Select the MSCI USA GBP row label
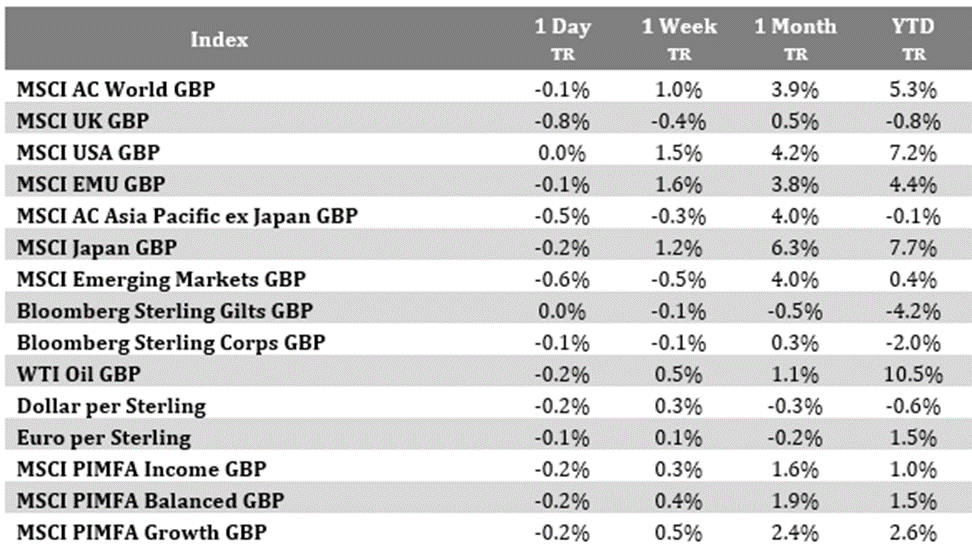972x553 pixels. pos(88,152)
